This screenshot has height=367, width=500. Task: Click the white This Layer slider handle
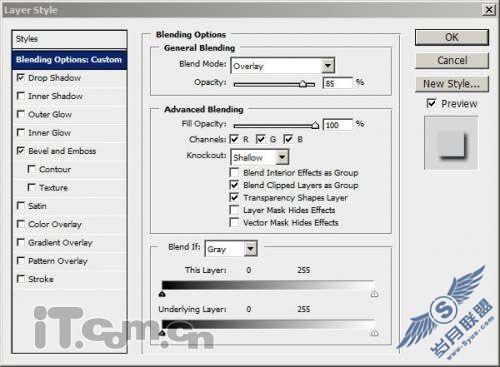(374, 294)
